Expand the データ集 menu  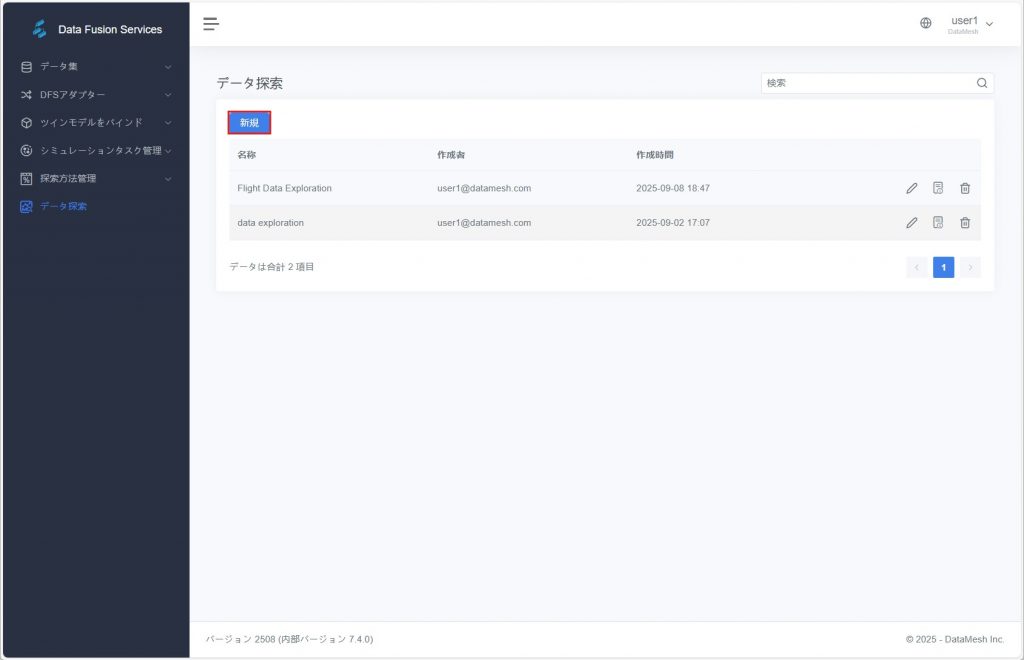[95, 67]
